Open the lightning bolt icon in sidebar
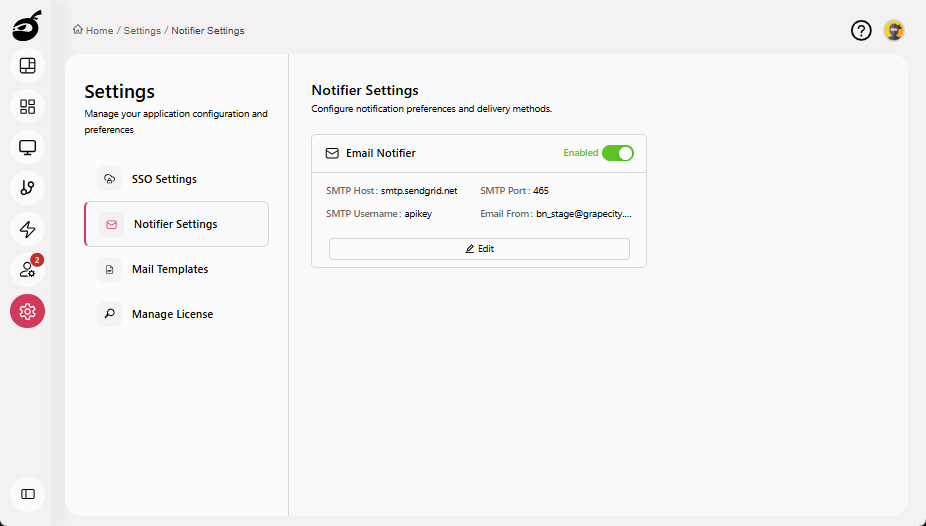 point(28,229)
